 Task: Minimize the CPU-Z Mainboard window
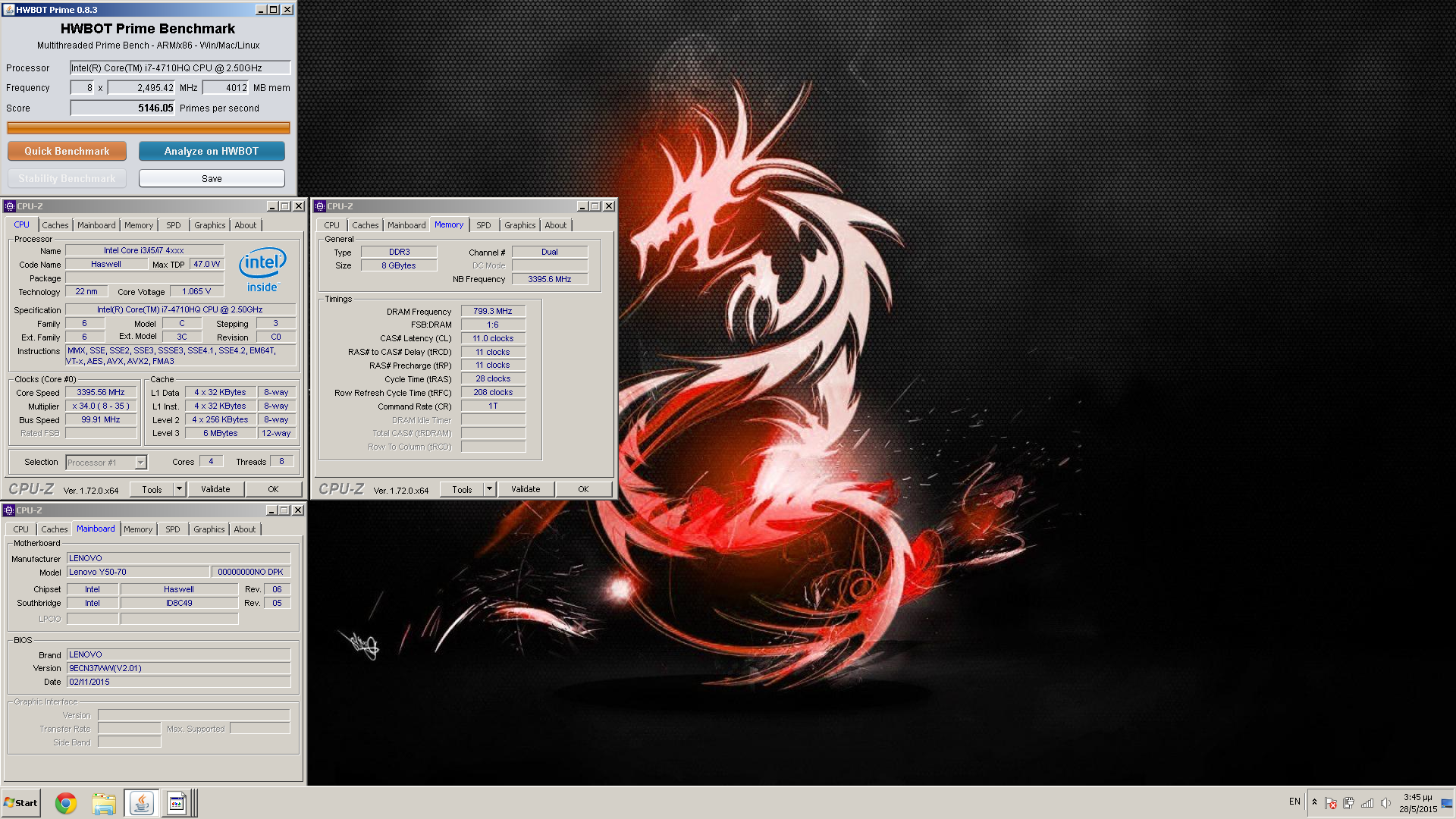click(x=271, y=510)
